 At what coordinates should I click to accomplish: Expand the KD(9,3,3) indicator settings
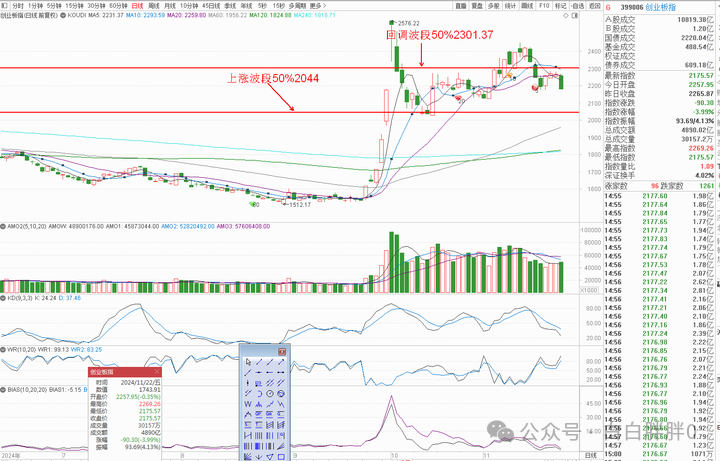pos(3,298)
